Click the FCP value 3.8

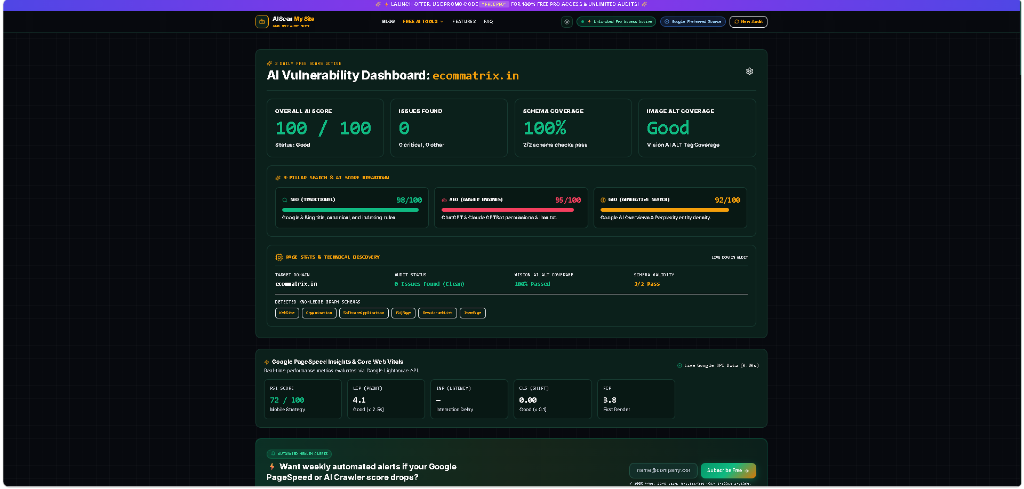click(x=609, y=400)
